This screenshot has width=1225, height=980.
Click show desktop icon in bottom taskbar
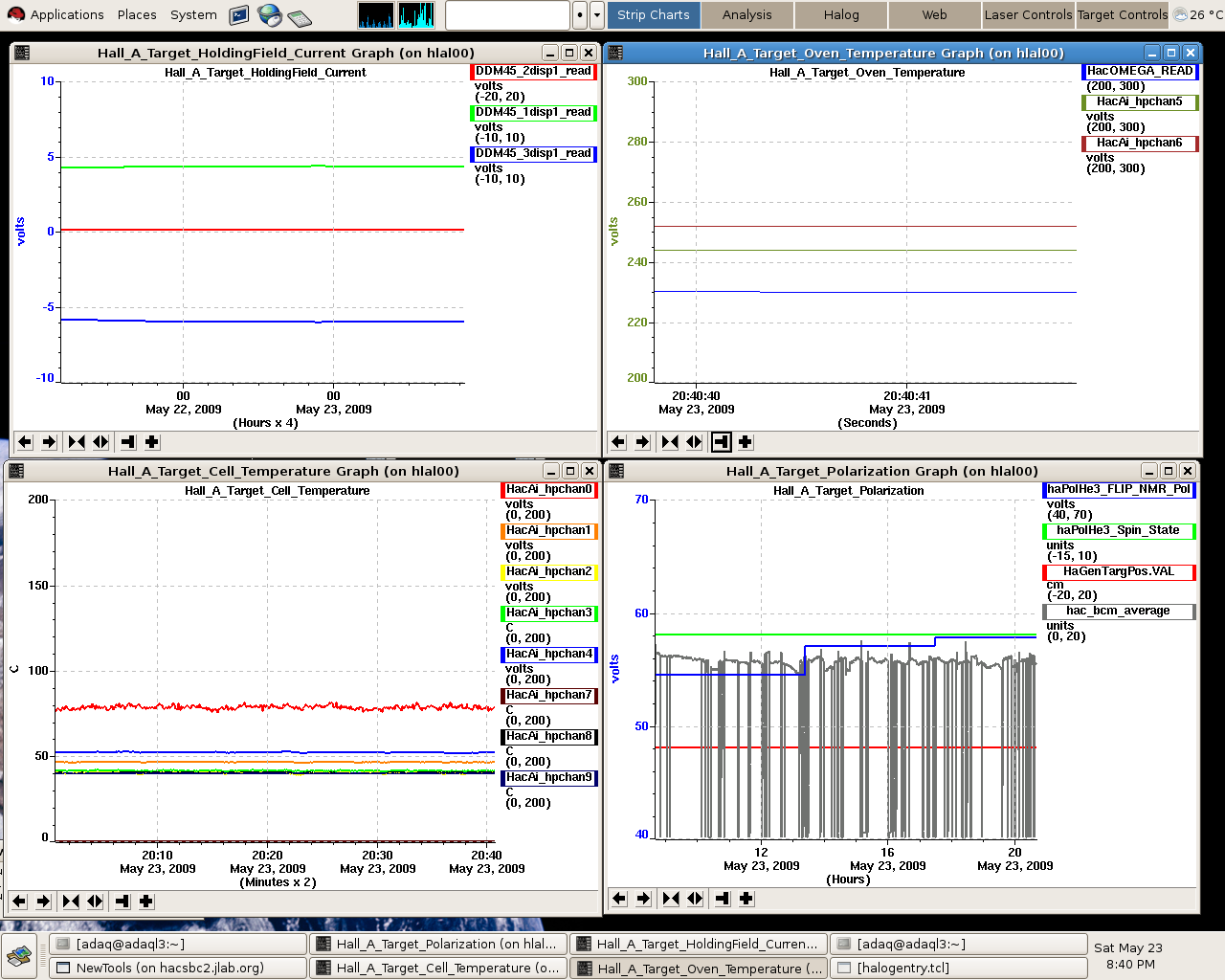(19, 955)
